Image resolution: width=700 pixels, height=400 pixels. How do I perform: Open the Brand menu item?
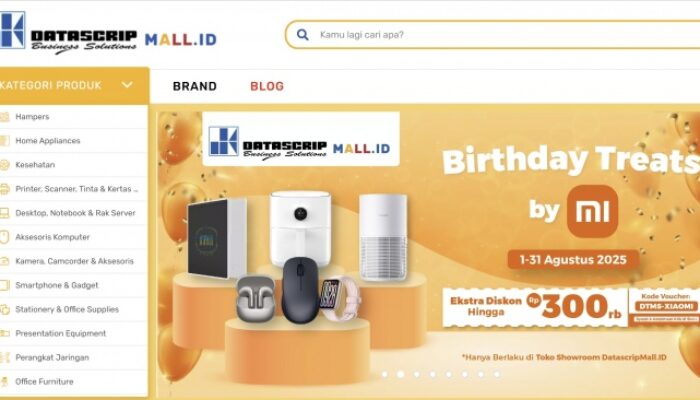pyautogui.click(x=195, y=86)
